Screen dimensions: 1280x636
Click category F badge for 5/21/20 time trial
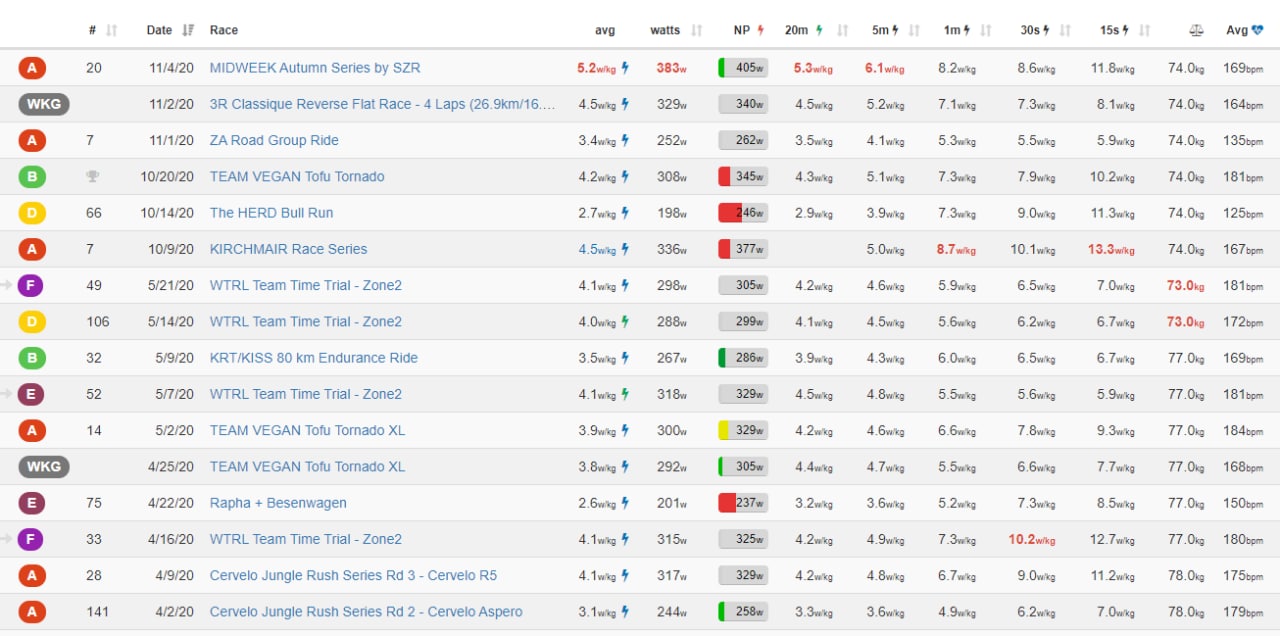coord(32,286)
